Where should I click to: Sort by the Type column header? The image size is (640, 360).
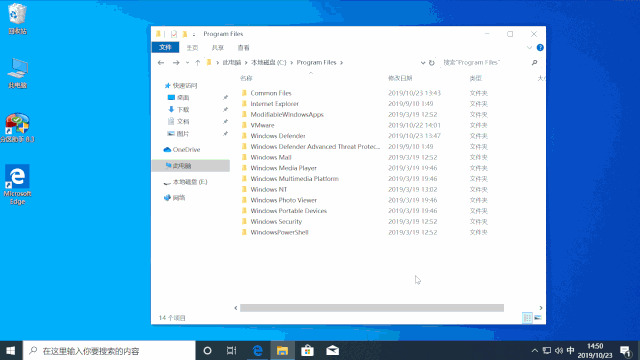click(x=476, y=78)
